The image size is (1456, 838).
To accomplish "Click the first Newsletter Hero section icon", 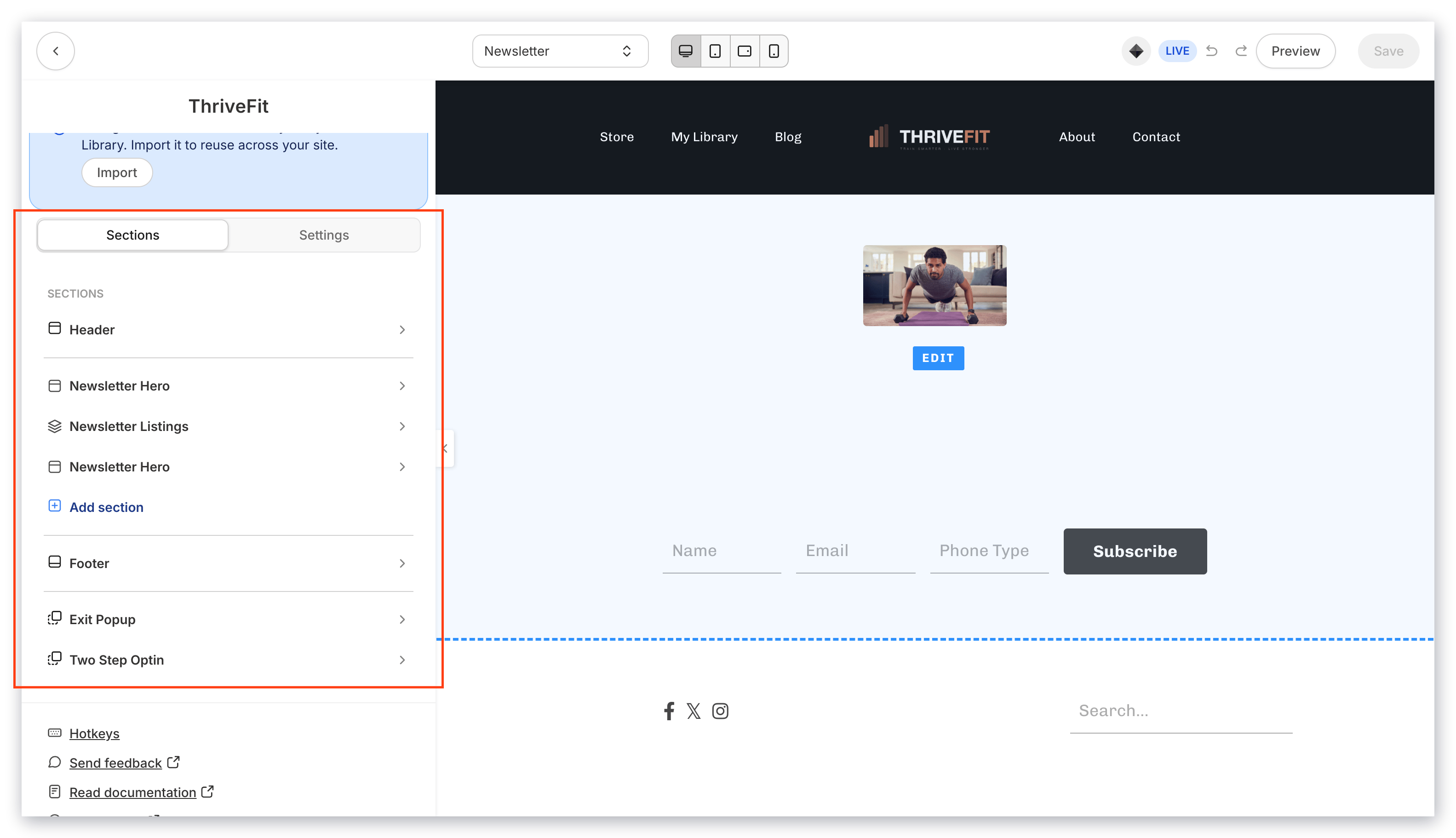I will [55, 385].
